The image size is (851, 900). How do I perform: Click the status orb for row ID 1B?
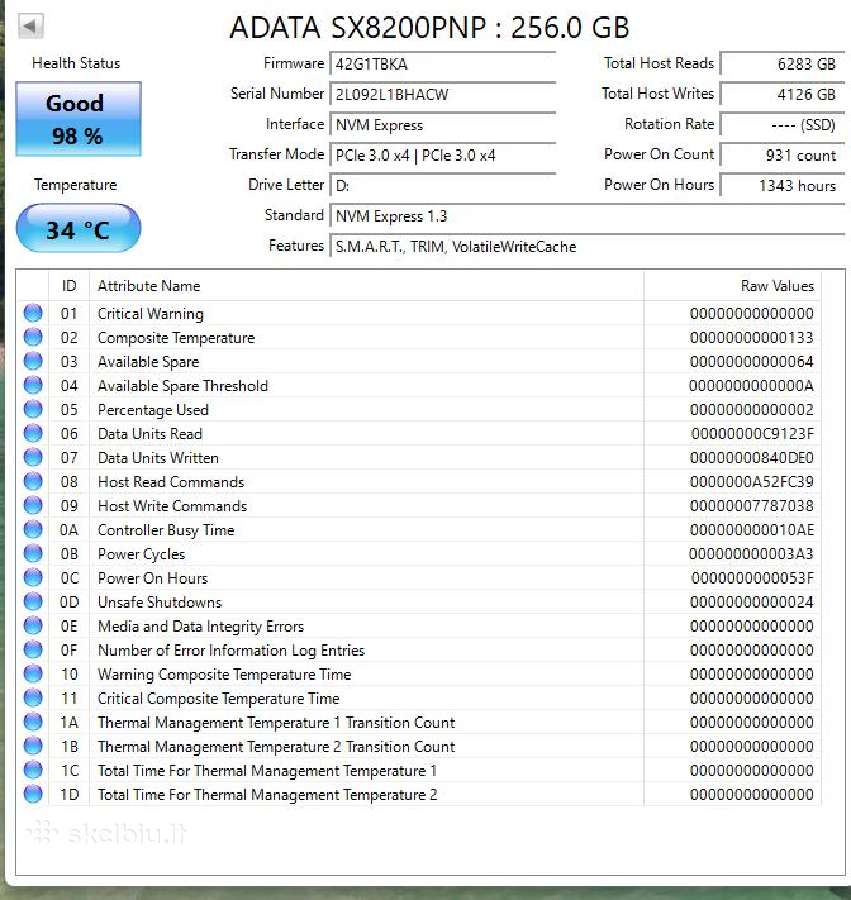pyautogui.click(x=33, y=746)
